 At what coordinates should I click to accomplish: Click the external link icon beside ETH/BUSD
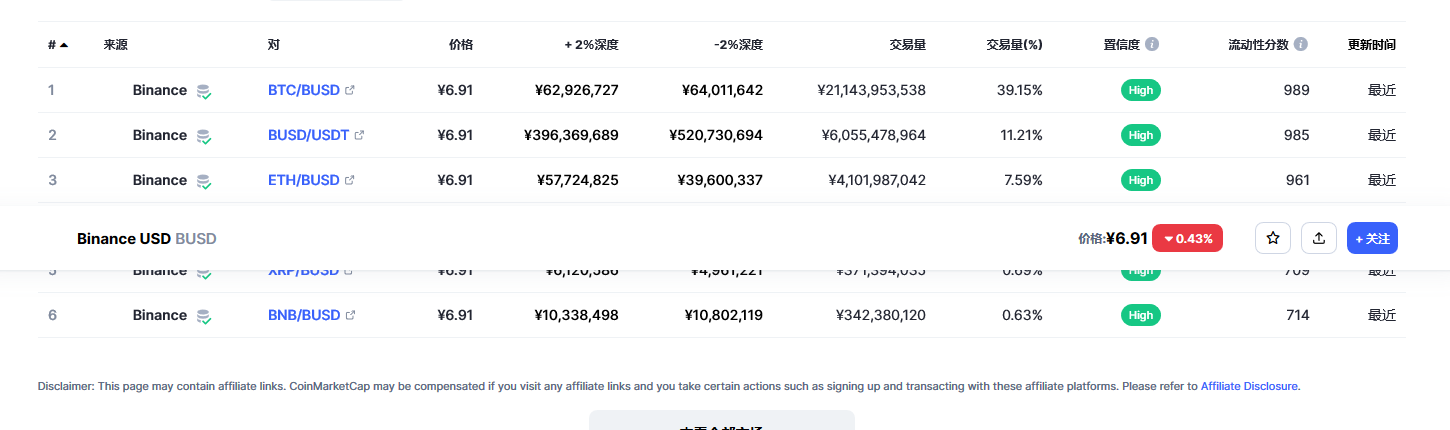350,180
